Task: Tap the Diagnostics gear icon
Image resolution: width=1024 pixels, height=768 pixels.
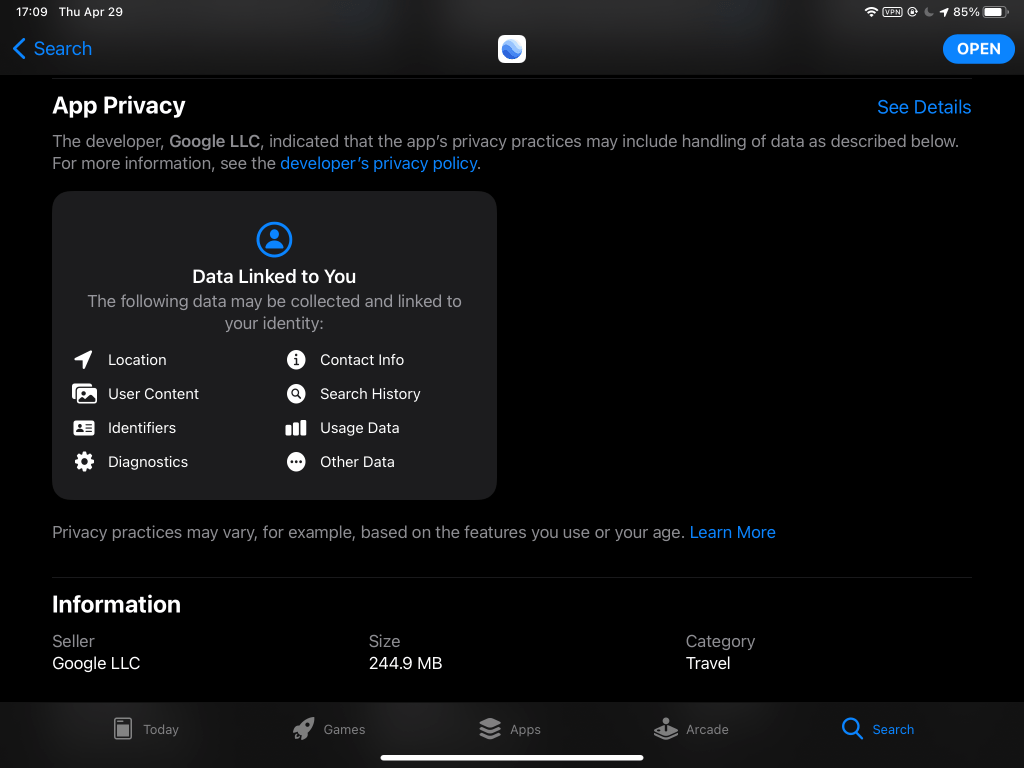Action: [x=84, y=462]
